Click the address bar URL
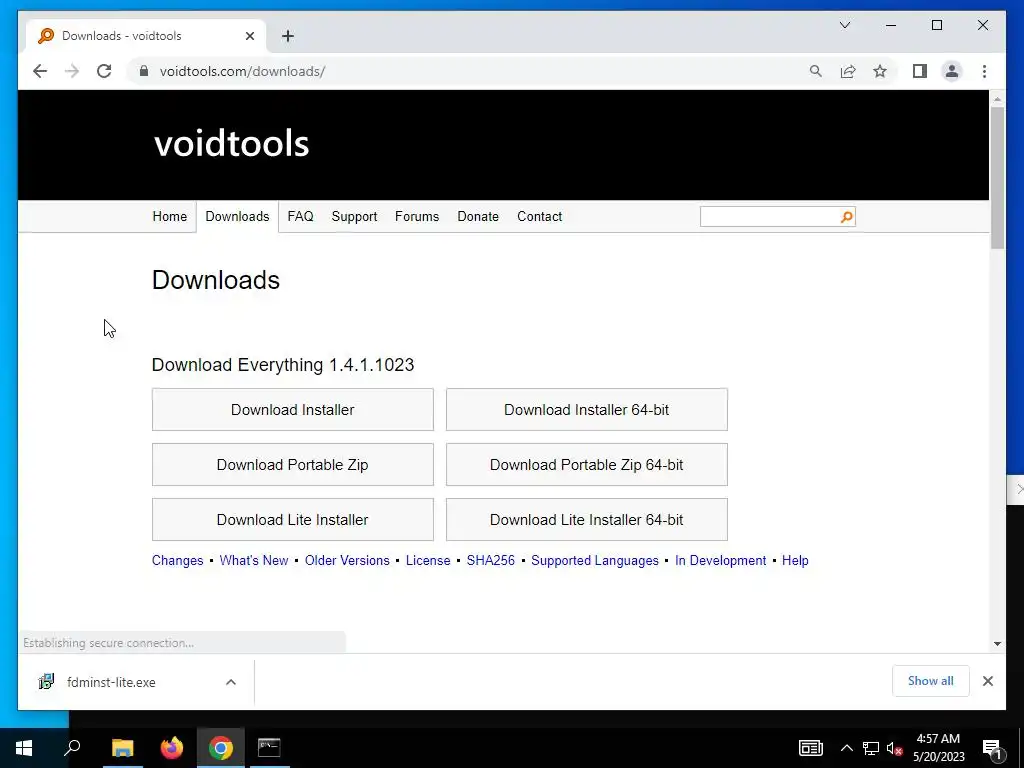1024x768 pixels. [x=242, y=71]
